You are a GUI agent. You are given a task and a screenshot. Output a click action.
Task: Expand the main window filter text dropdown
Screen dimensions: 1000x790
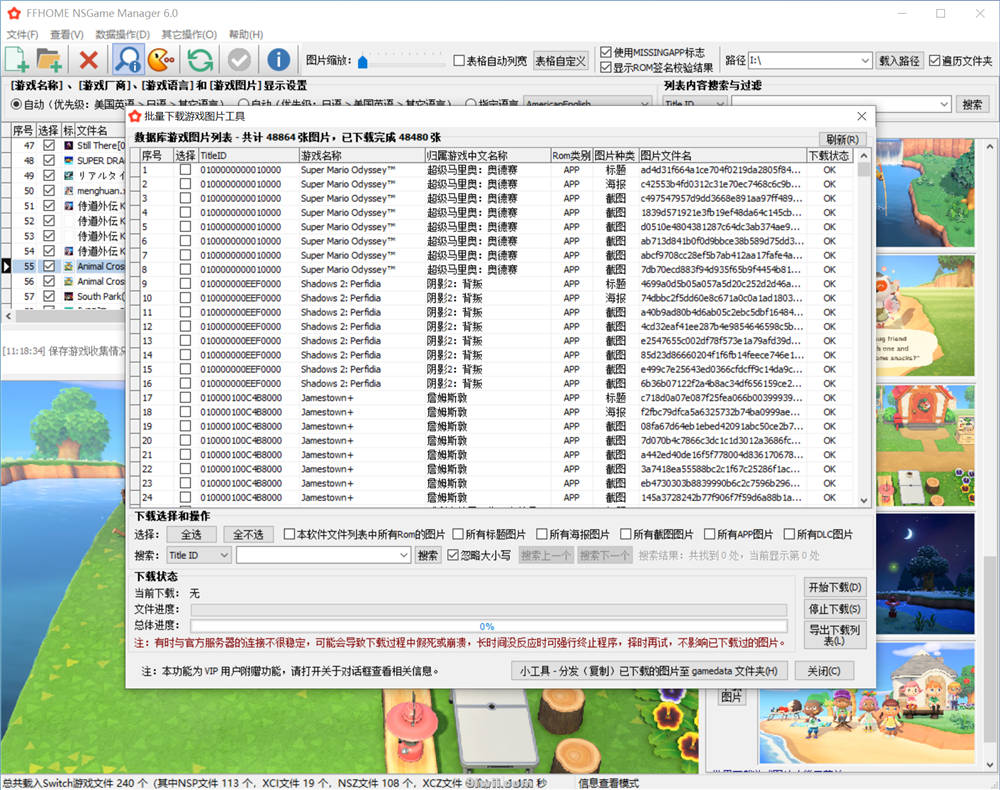[x=945, y=104]
